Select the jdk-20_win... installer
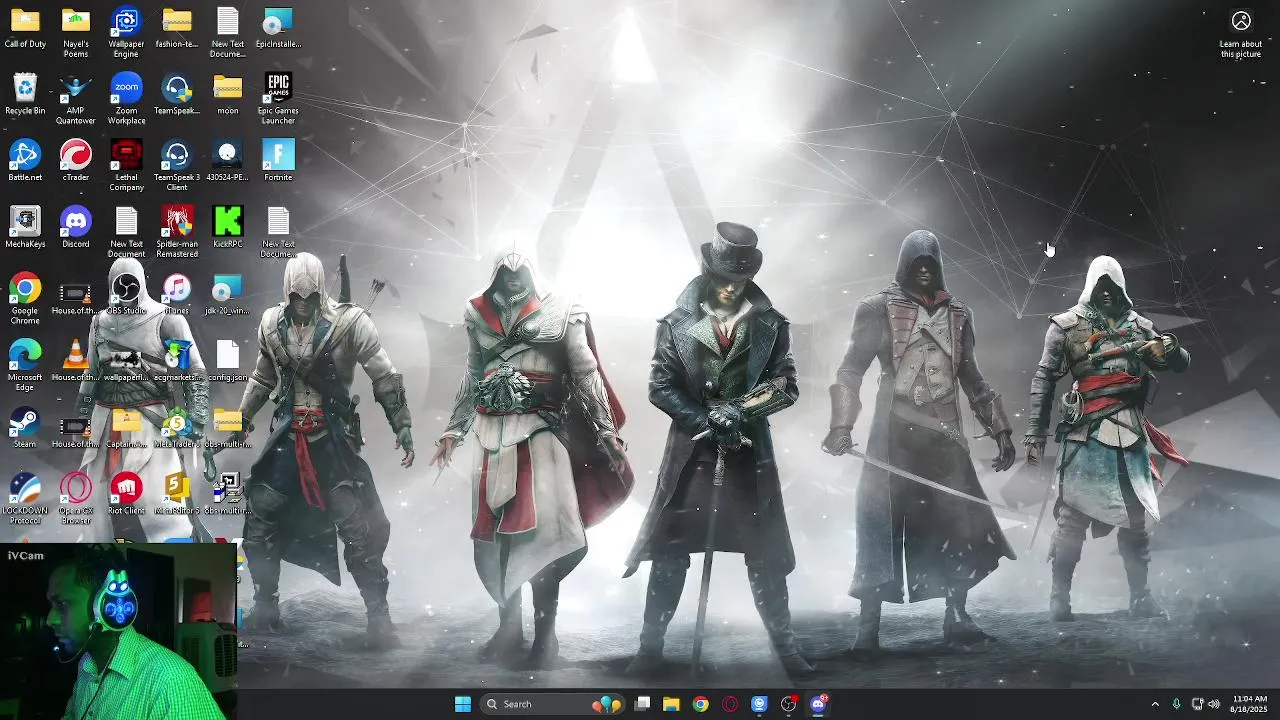The width and height of the screenshot is (1280, 720). (x=228, y=294)
